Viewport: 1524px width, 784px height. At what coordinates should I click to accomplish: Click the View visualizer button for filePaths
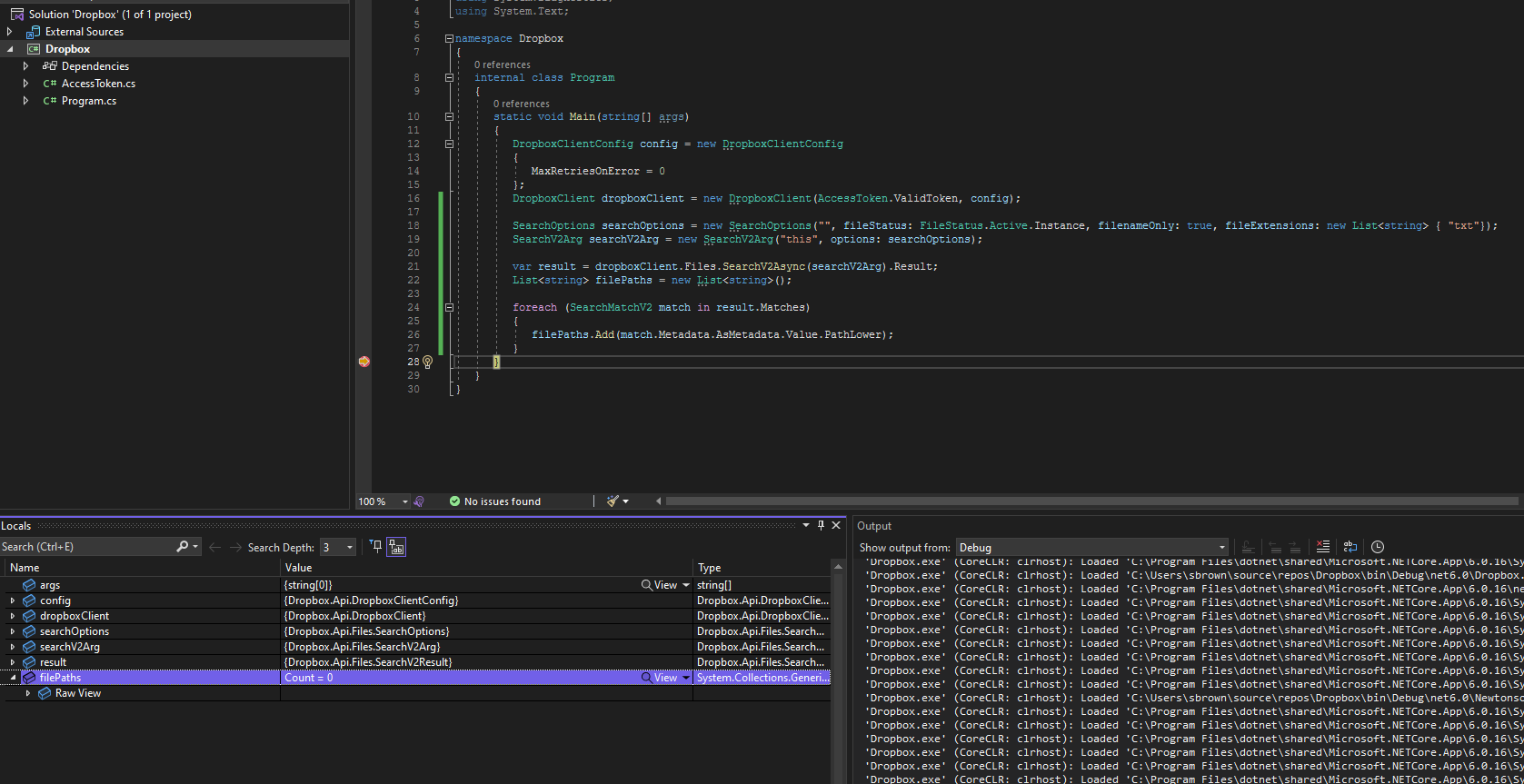pos(660,678)
